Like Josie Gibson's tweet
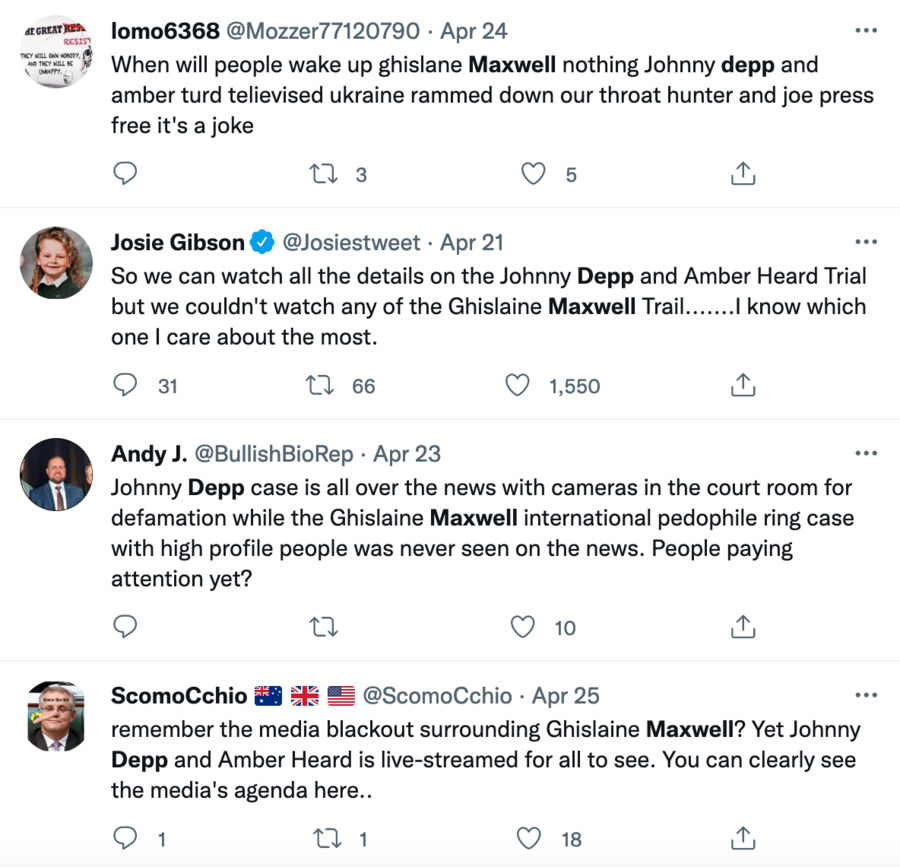900x867 pixels. click(517, 385)
